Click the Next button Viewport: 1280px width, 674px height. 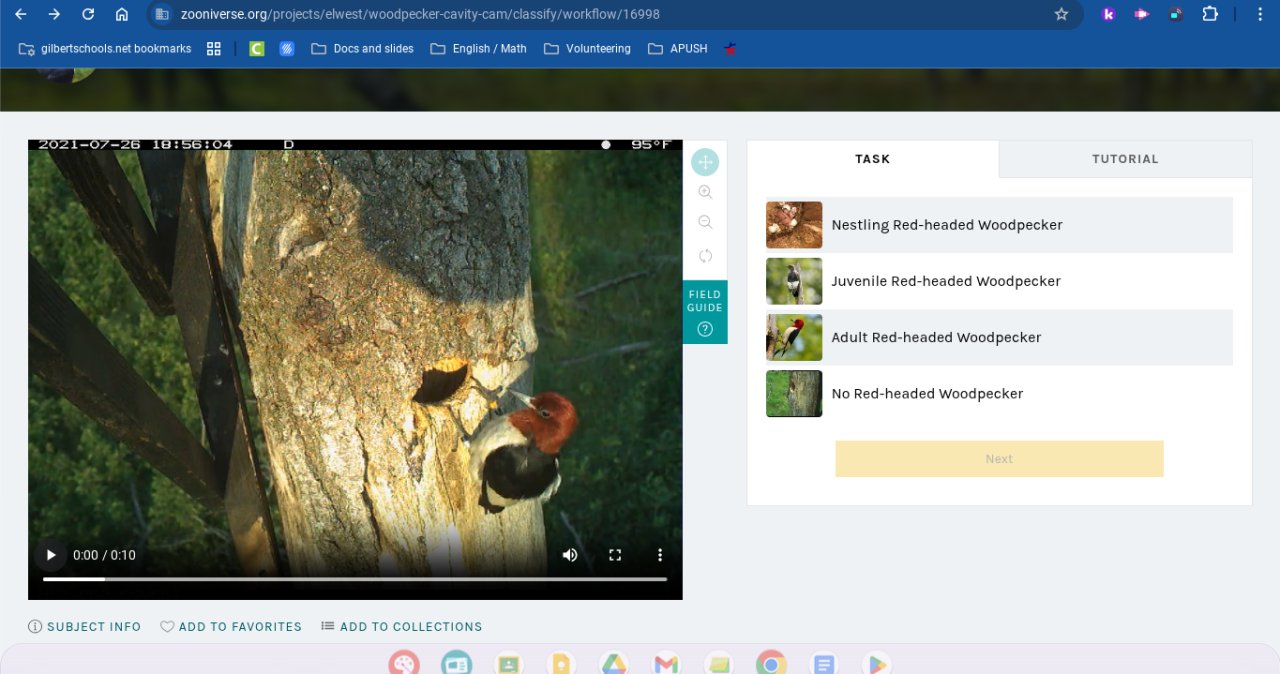[999, 459]
